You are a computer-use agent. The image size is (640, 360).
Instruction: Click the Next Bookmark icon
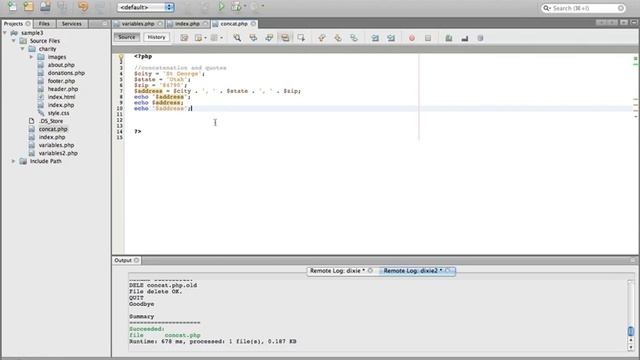coord(338,38)
